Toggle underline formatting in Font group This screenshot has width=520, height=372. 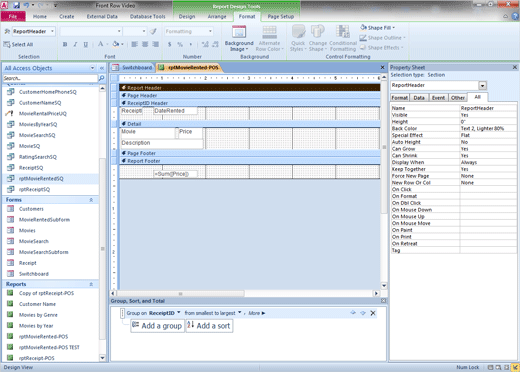86,44
